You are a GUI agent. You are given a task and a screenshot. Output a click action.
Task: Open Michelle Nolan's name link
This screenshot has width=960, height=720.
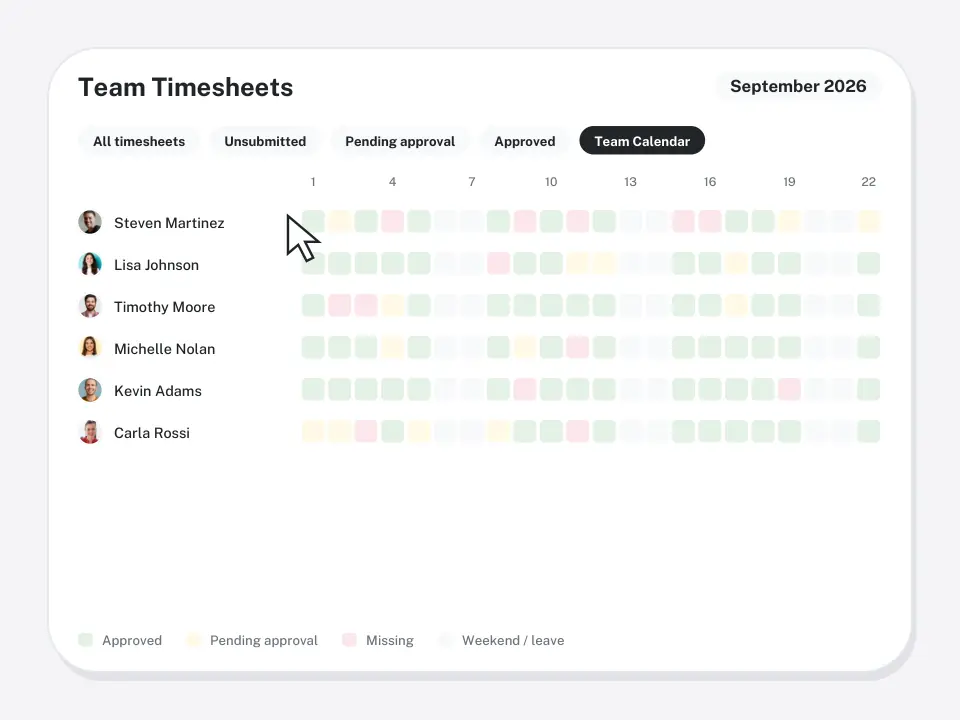click(165, 349)
